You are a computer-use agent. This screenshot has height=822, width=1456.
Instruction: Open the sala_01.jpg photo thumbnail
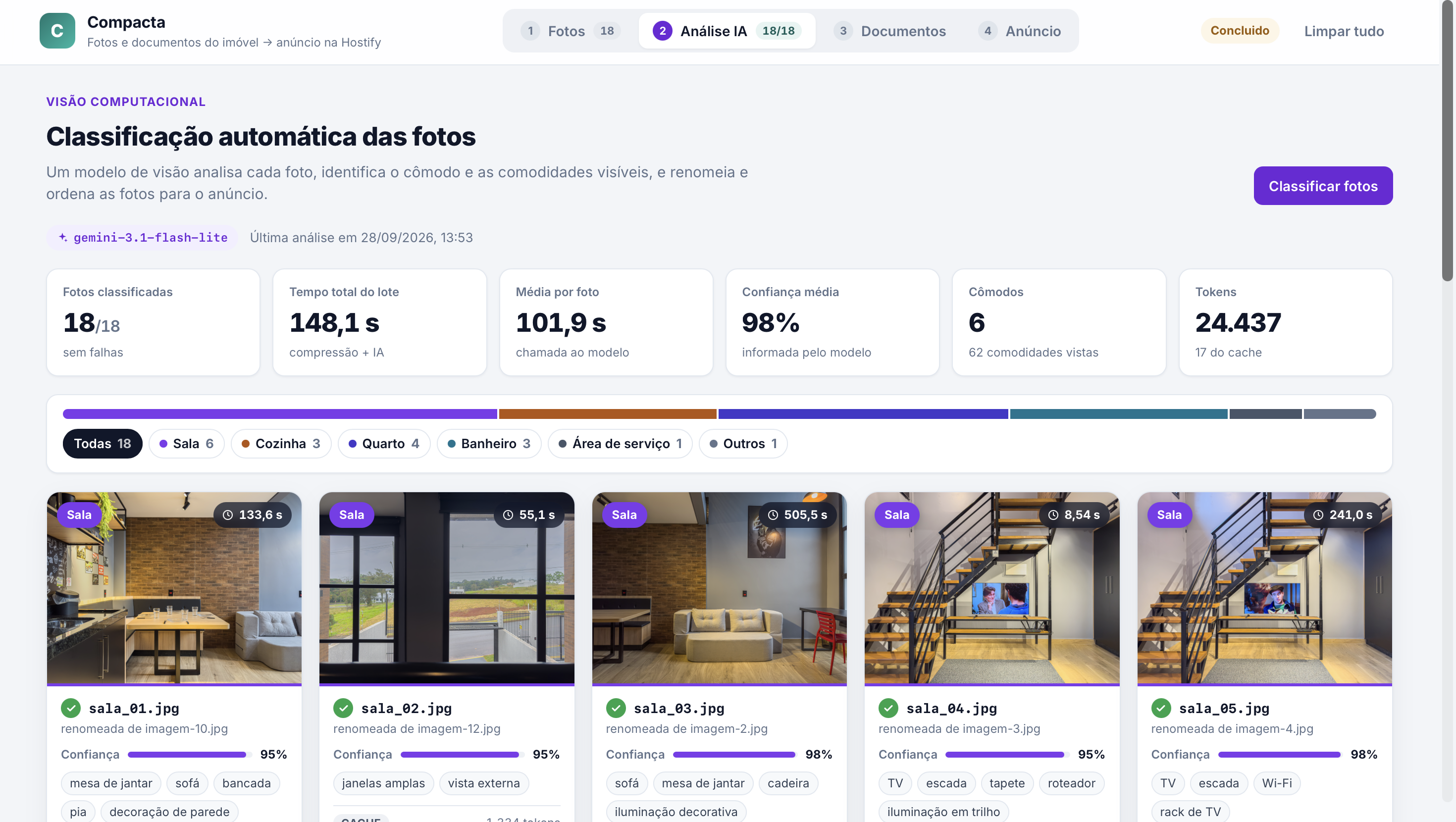(174, 588)
